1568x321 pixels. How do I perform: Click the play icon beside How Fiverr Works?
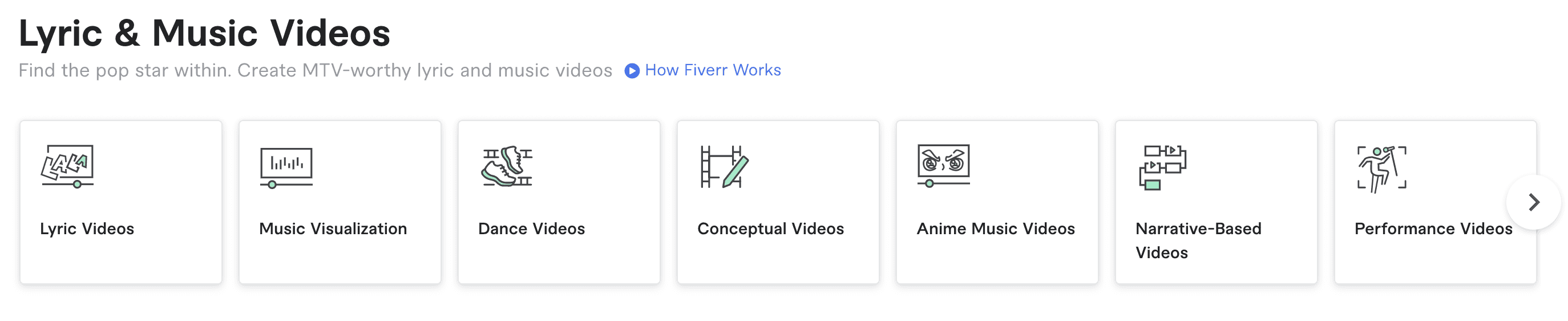point(632,71)
